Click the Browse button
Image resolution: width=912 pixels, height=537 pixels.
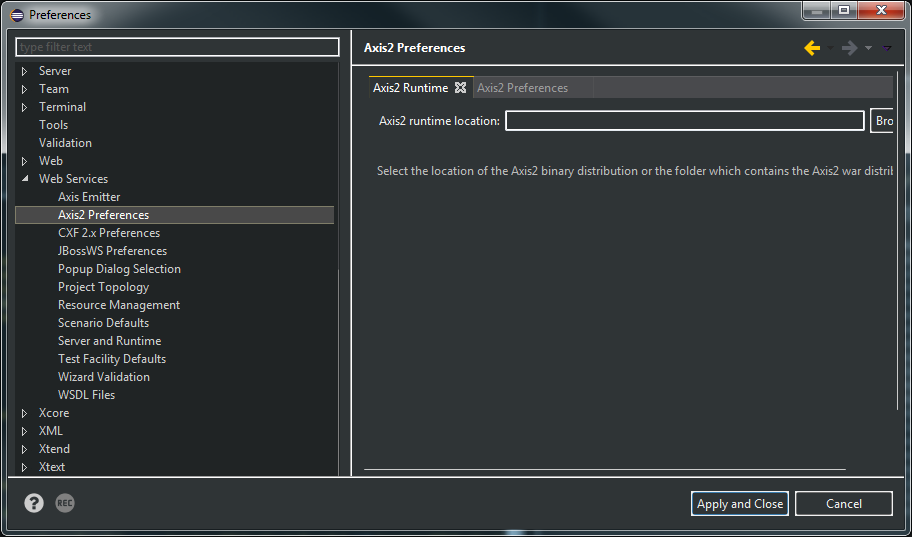(x=882, y=121)
